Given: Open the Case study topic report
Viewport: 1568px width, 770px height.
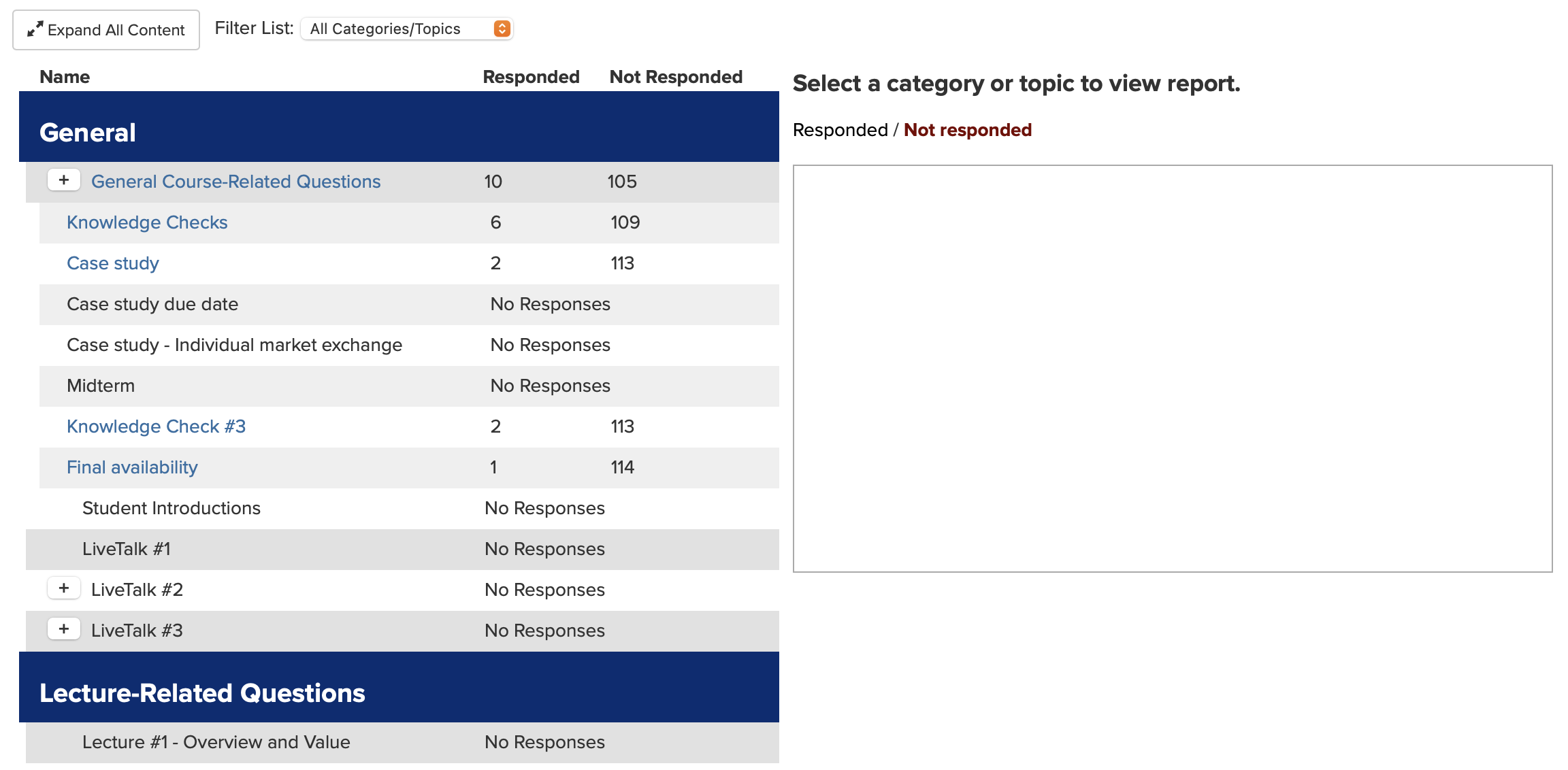Looking at the screenshot, I should coord(113,263).
